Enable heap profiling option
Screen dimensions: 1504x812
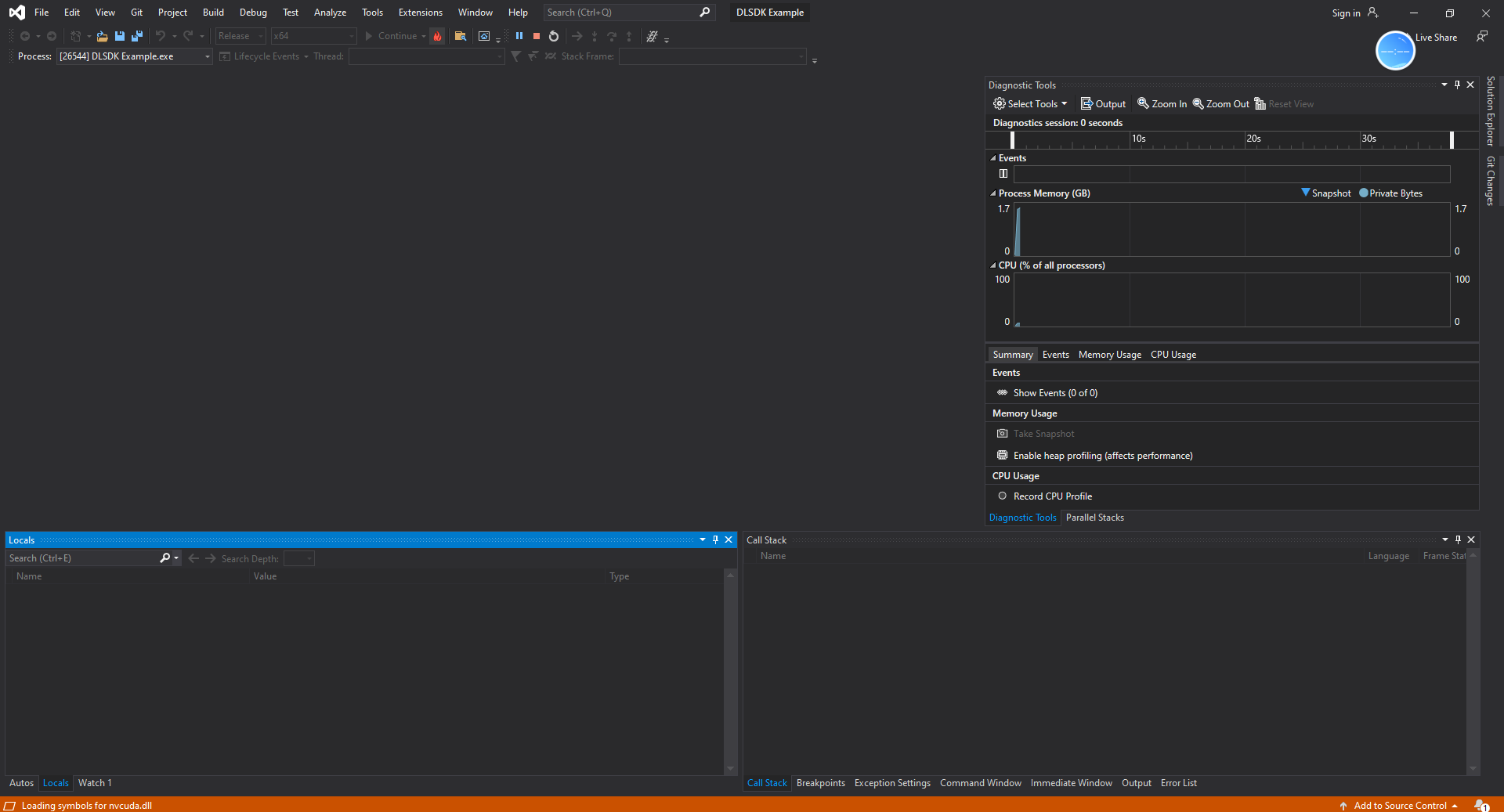(1103, 456)
